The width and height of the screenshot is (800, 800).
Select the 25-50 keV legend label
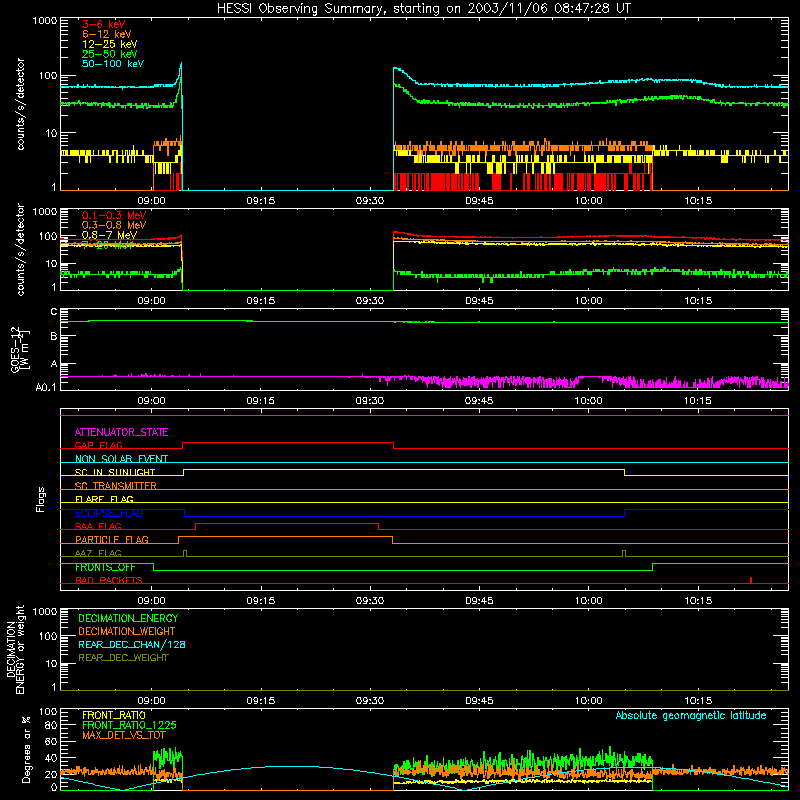(x=110, y=54)
